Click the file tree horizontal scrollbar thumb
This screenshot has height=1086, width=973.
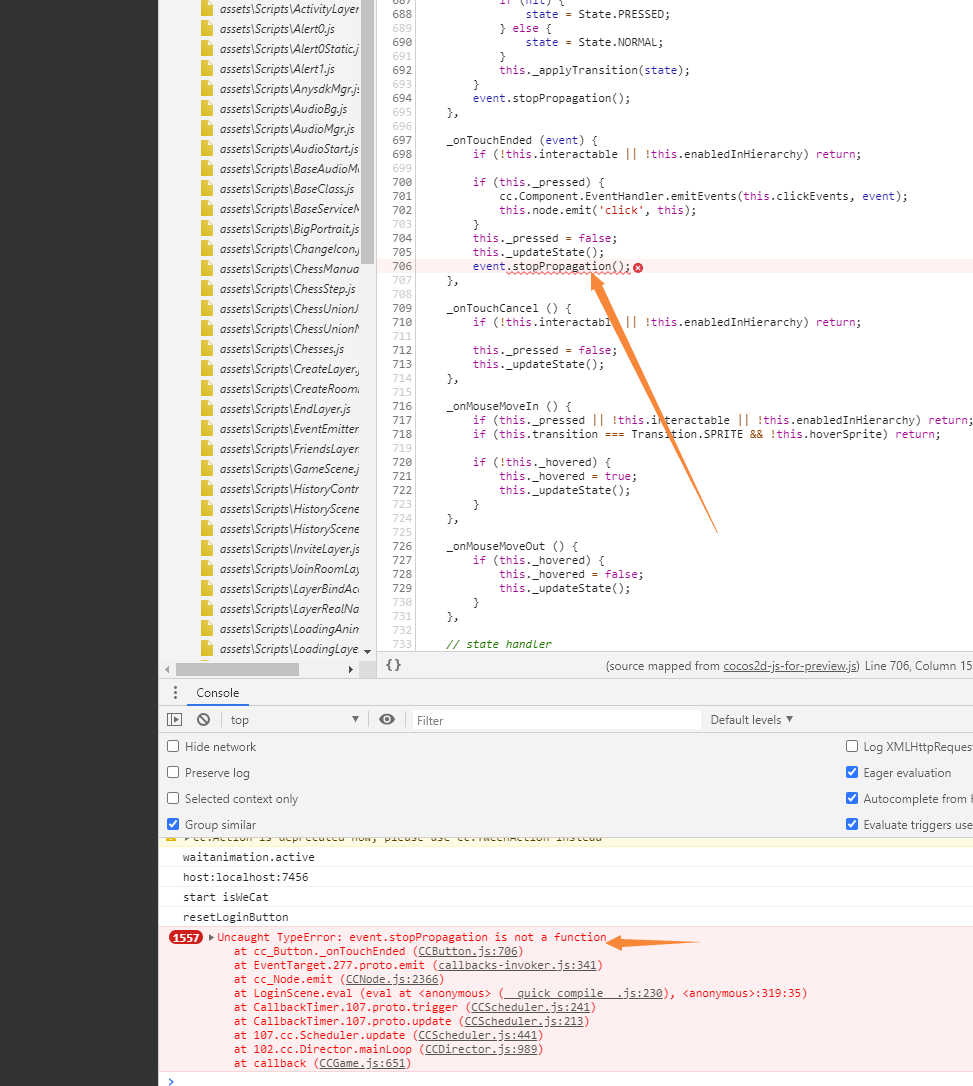coord(238,669)
